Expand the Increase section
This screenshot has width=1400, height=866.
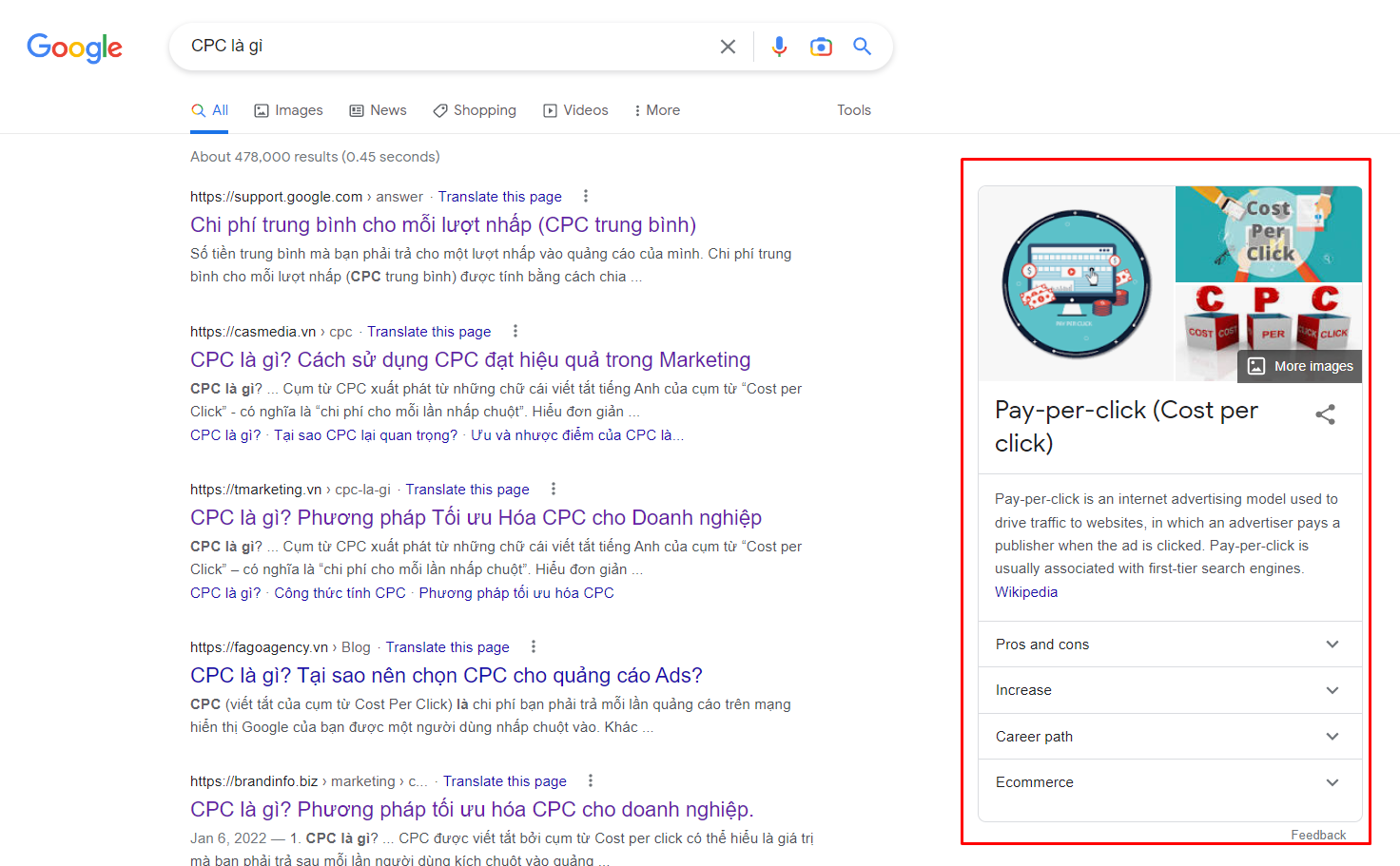[1170, 690]
